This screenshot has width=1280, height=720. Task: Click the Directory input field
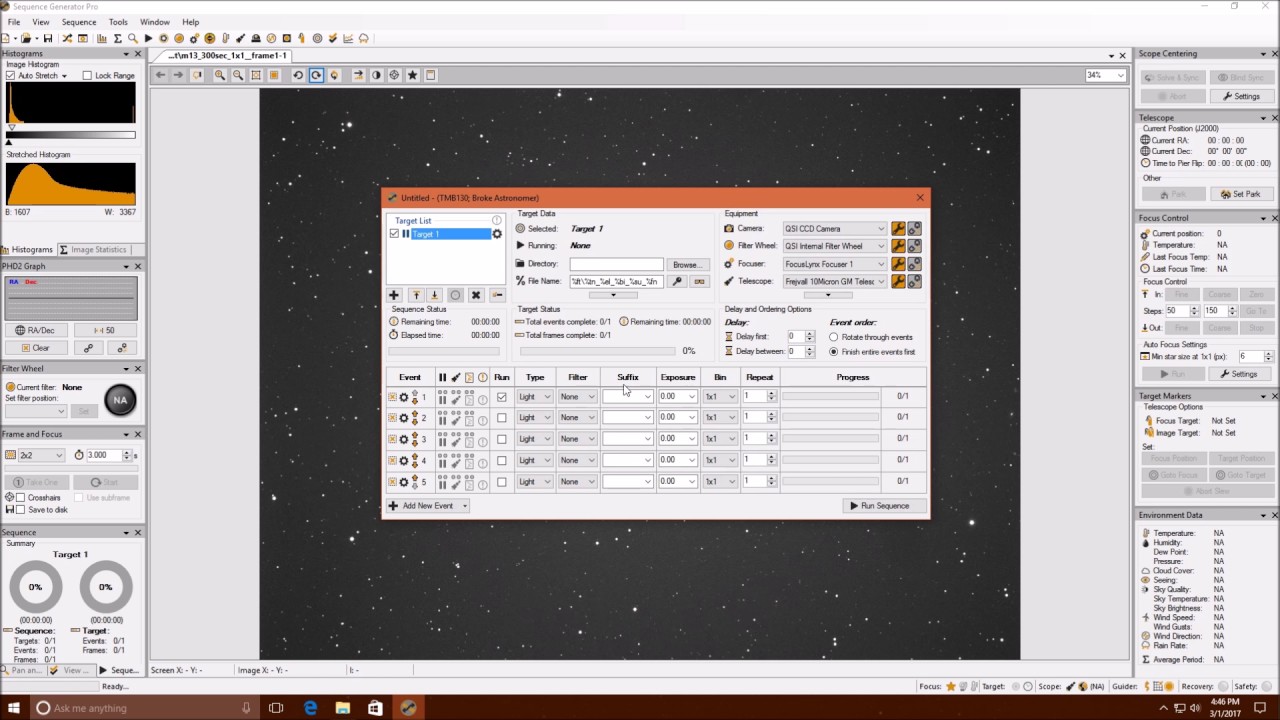pos(616,265)
